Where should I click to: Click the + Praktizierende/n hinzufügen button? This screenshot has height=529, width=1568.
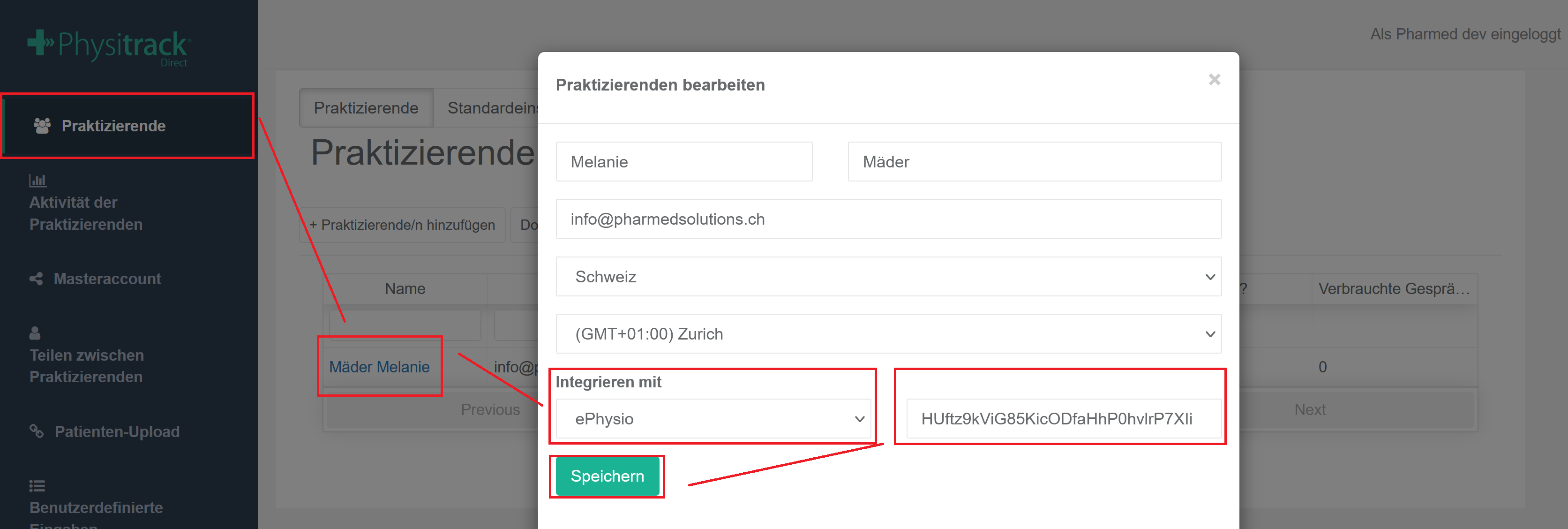pos(402,225)
